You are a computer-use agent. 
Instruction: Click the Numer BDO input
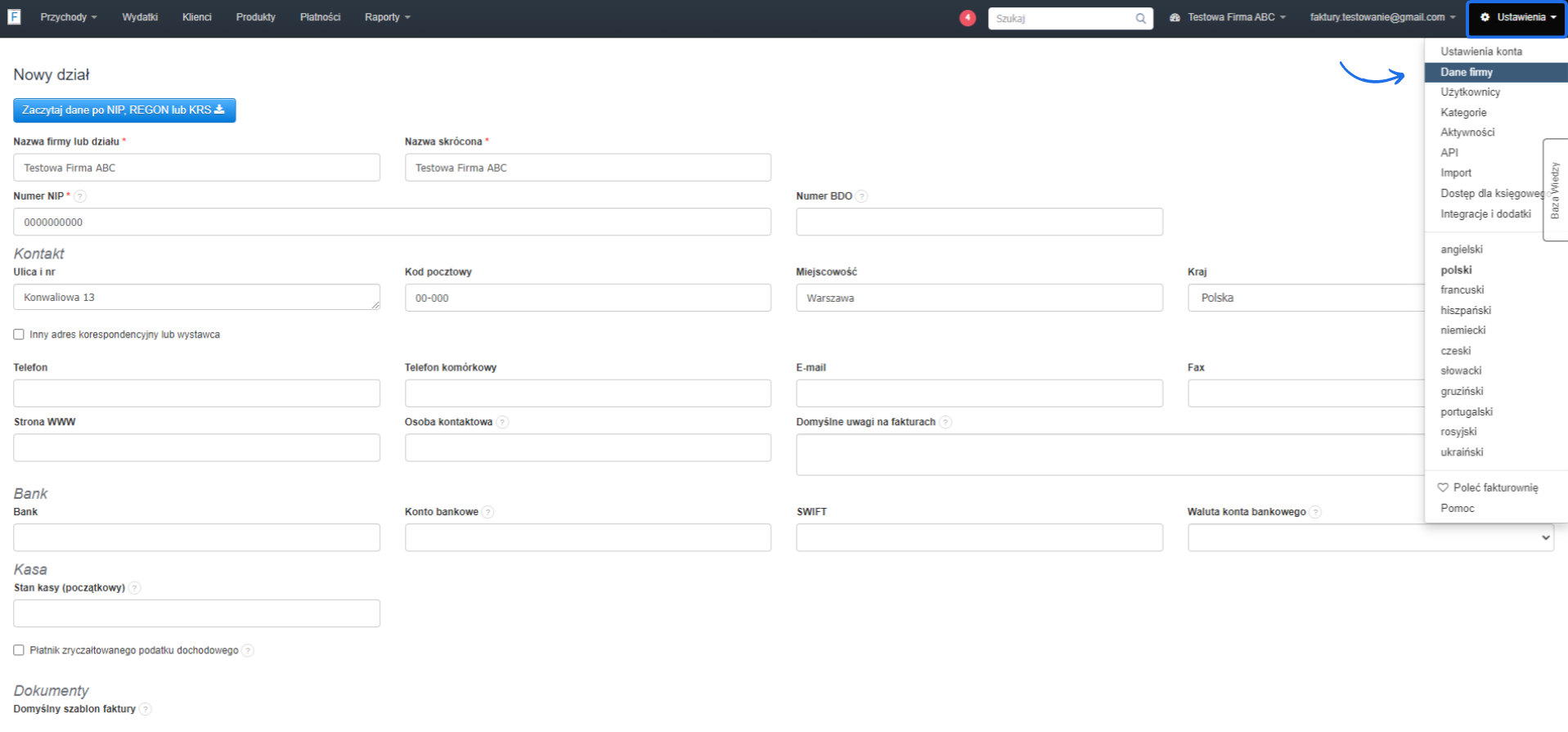point(979,222)
